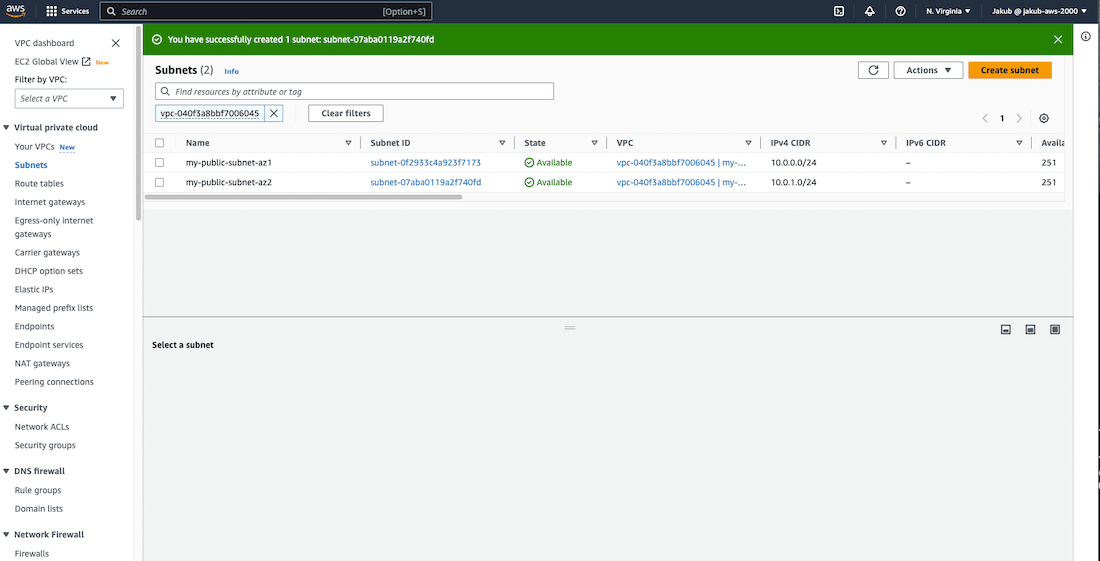Select the my-public-subnet-az2 checkbox
This screenshot has height=561, width=1100.
160,182
